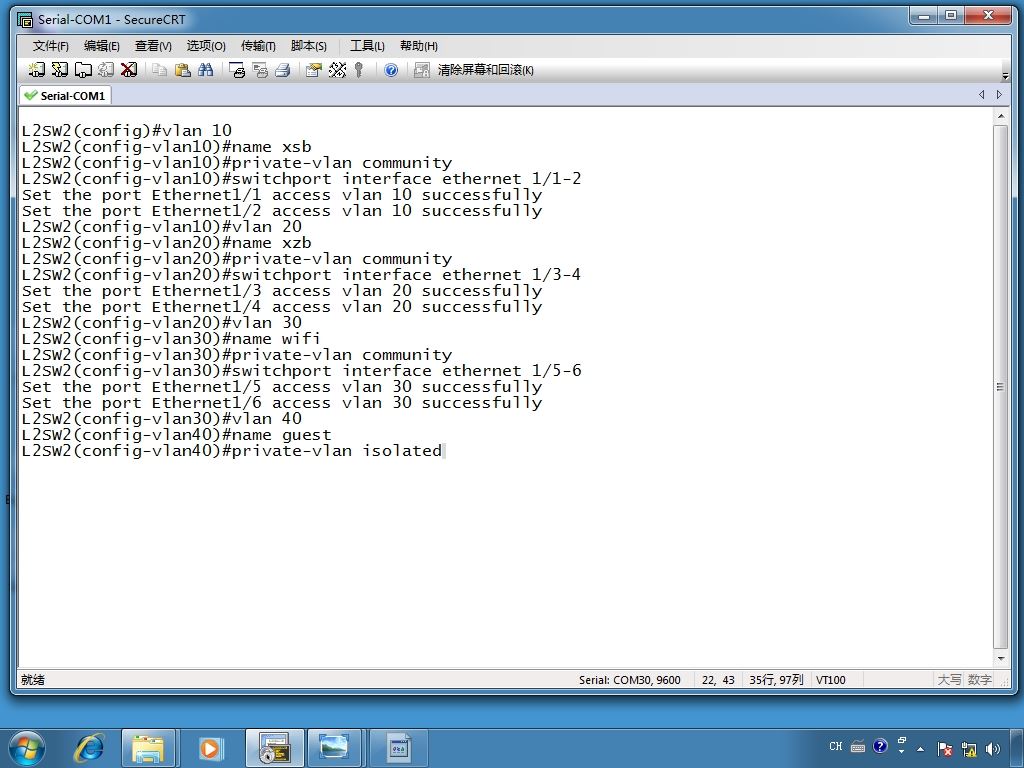Launch Internet Explorer from the taskbar

pos(89,748)
